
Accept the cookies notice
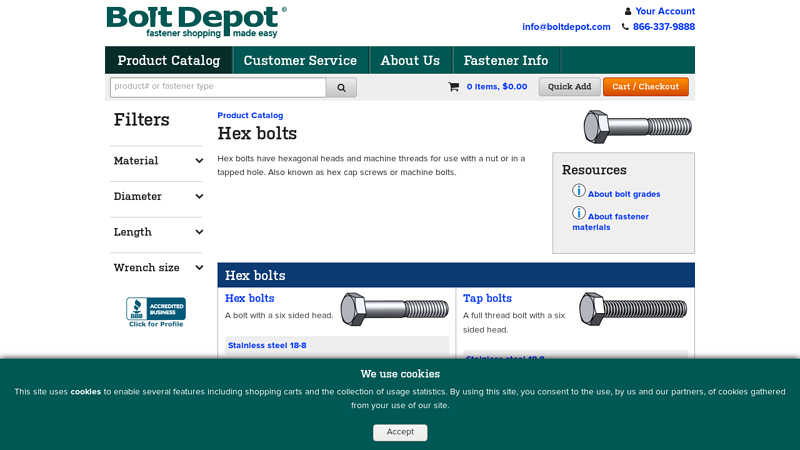400,432
